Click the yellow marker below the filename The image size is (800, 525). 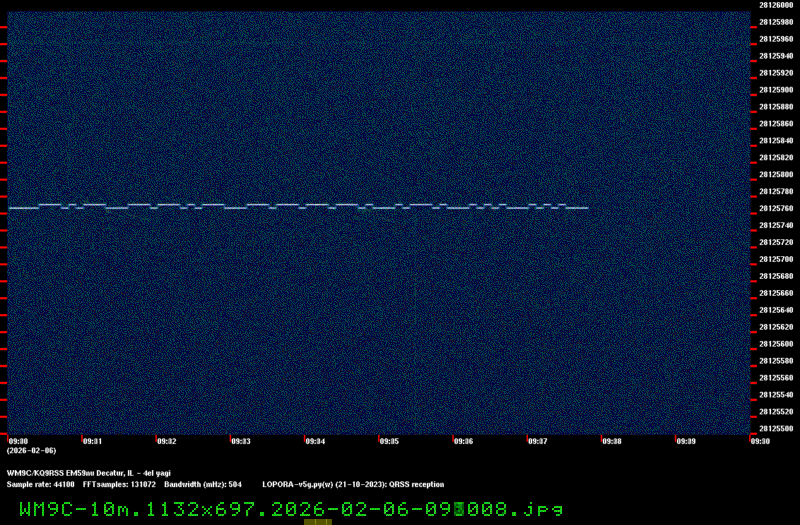point(318,521)
